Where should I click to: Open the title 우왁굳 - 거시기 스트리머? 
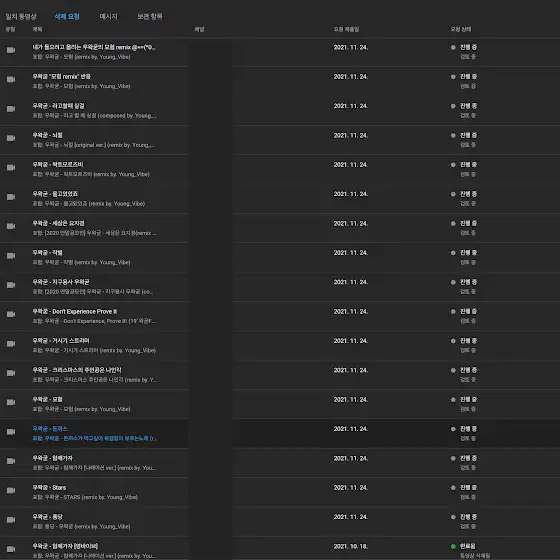pos(61,341)
